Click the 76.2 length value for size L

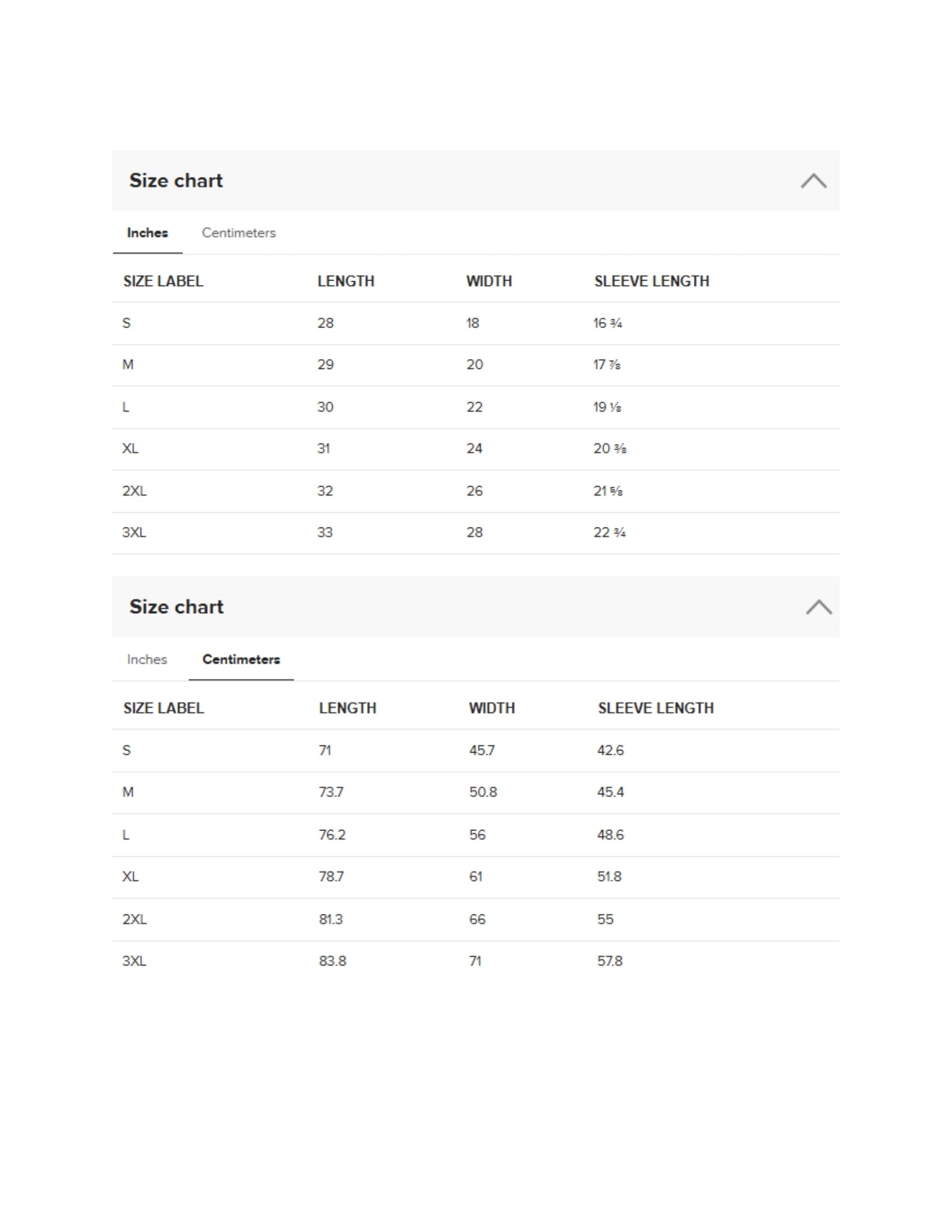(x=332, y=835)
